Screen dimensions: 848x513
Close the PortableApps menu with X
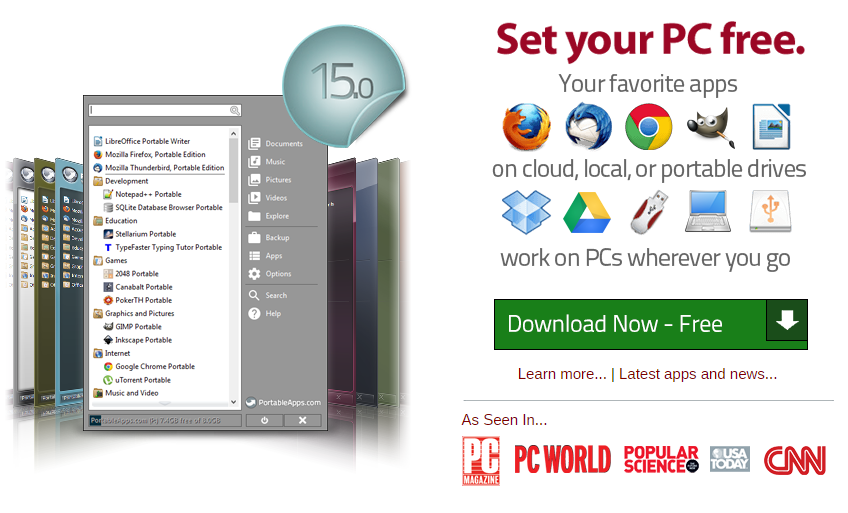pyautogui.click(x=302, y=420)
